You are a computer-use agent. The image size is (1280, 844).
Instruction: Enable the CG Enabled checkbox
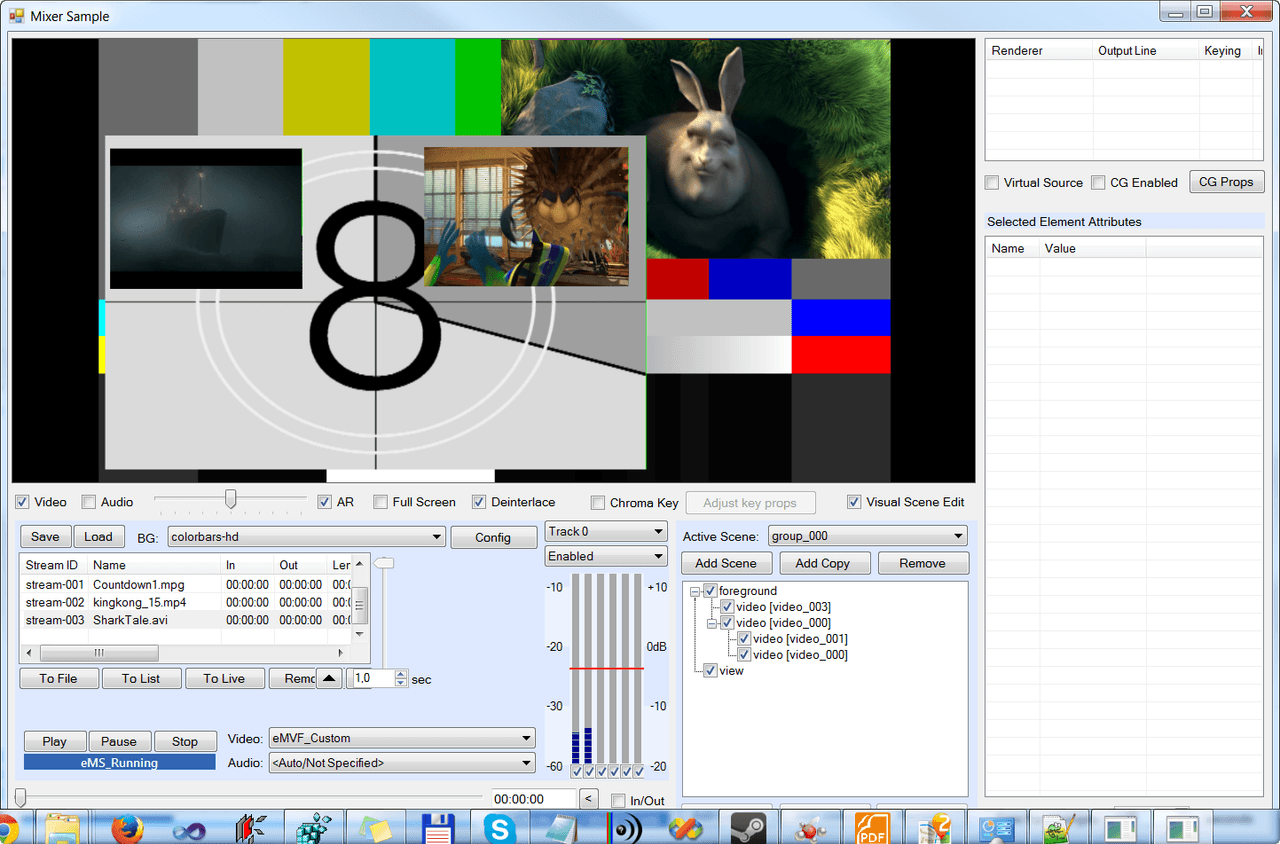(1098, 183)
